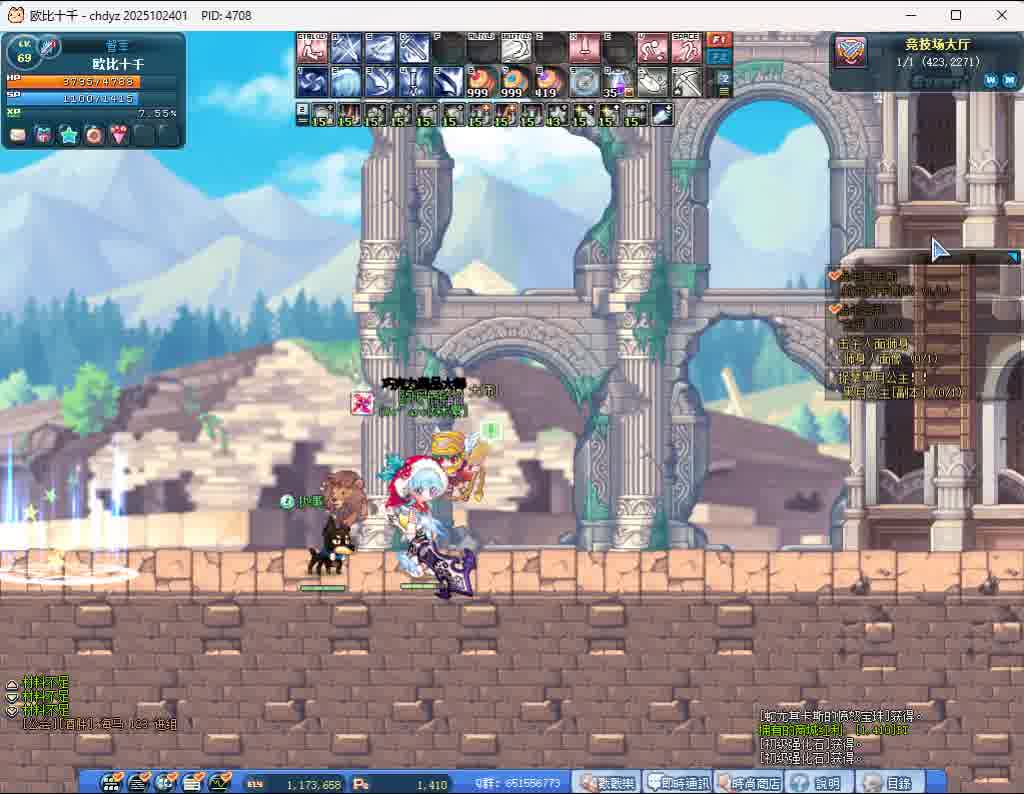
Task: Click the teal star icon in status panel
Action: pos(68,134)
